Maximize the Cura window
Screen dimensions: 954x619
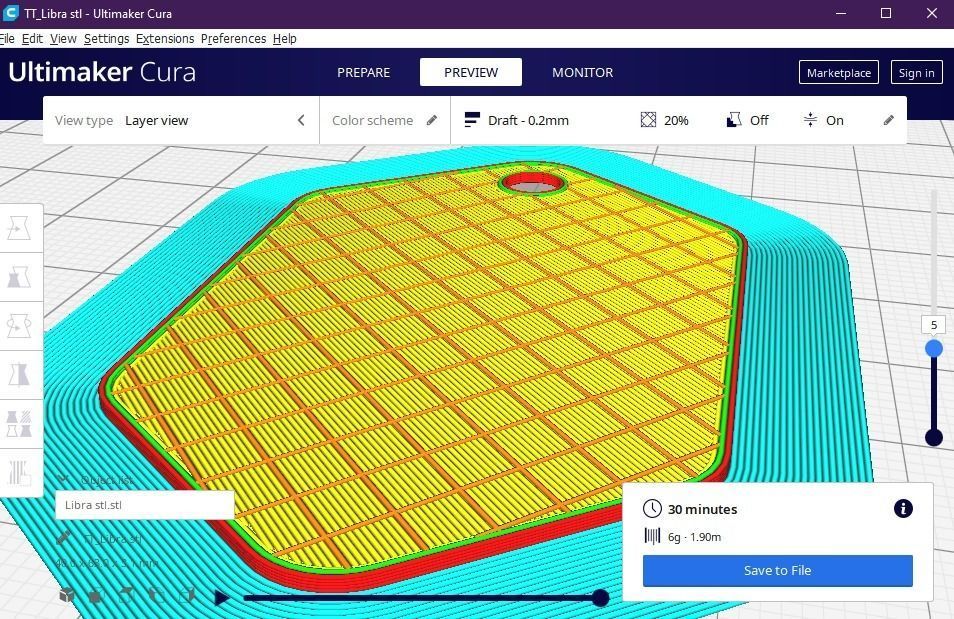coord(886,13)
